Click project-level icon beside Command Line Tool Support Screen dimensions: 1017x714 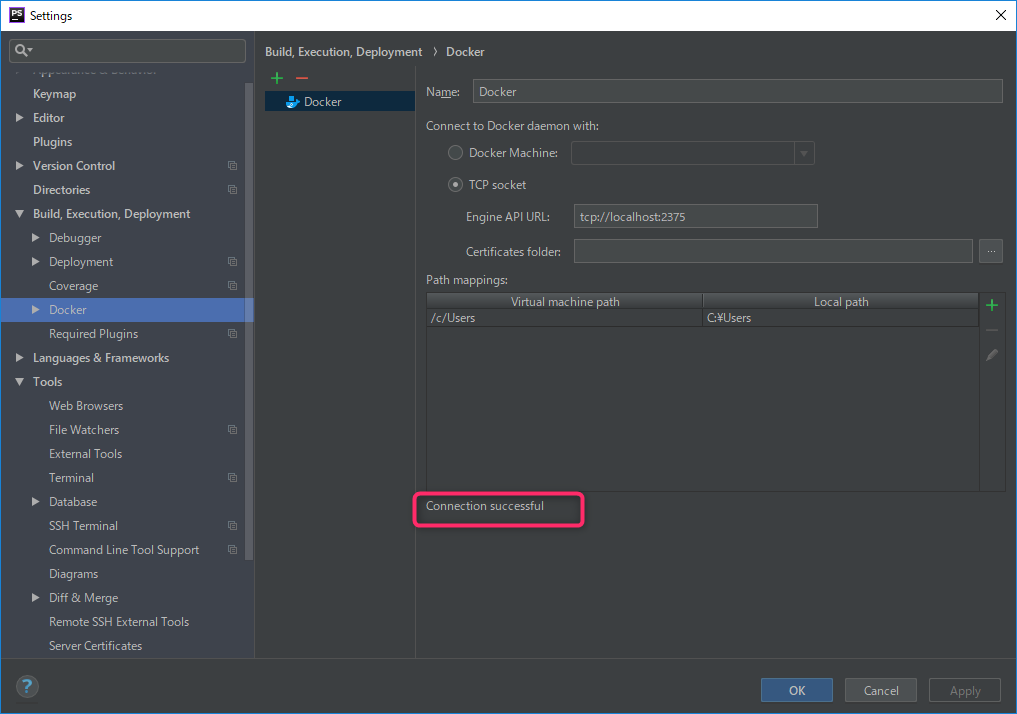pos(232,550)
